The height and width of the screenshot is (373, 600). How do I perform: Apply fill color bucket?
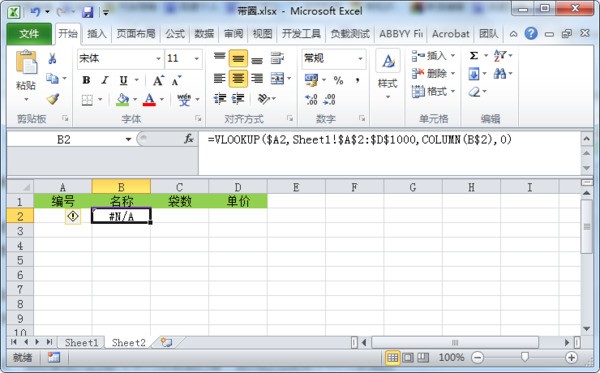click(x=123, y=99)
